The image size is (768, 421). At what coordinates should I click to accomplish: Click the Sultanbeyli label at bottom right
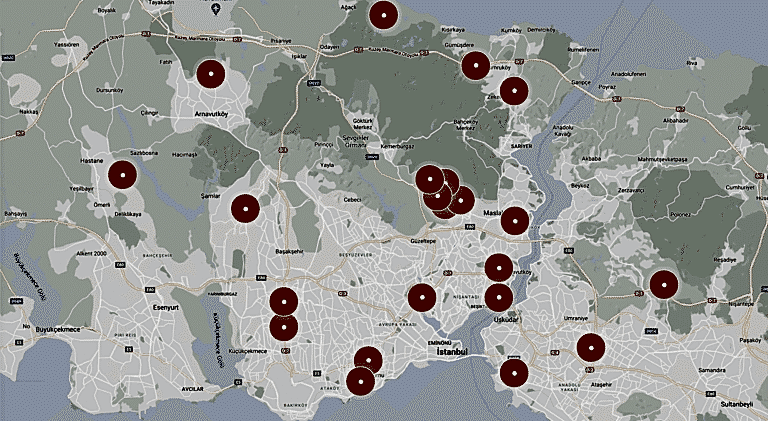(x=738, y=403)
